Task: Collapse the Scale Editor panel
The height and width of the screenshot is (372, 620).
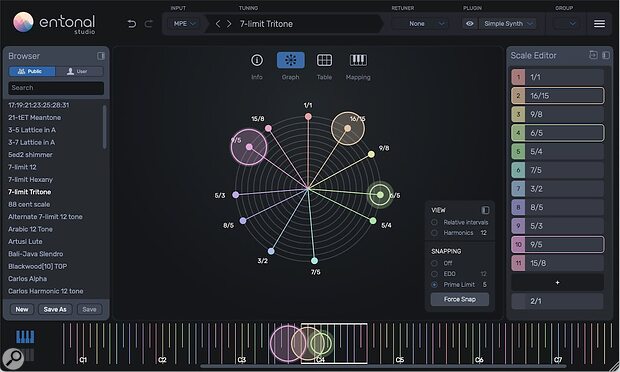Action: [x=606, y=55]
